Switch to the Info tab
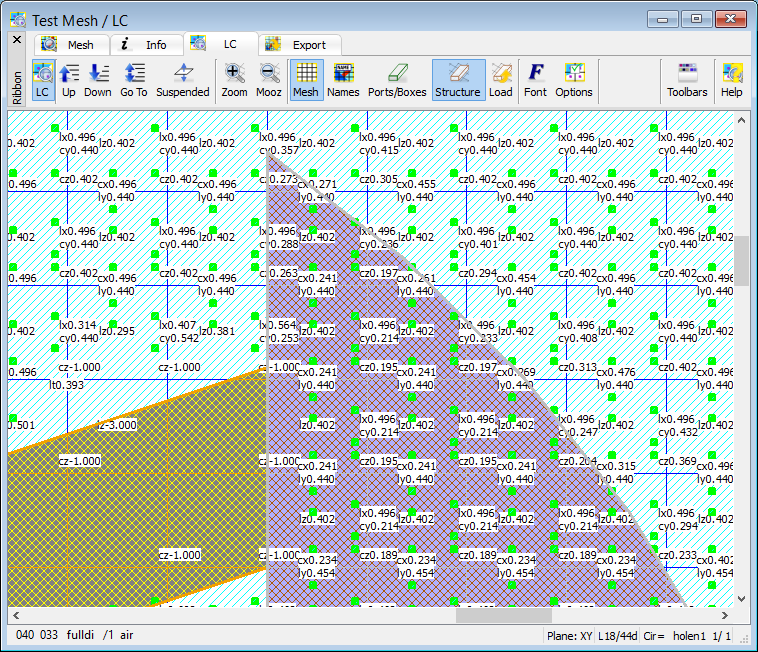This screenshot has height=652, width=758. [x=145, y=45]
